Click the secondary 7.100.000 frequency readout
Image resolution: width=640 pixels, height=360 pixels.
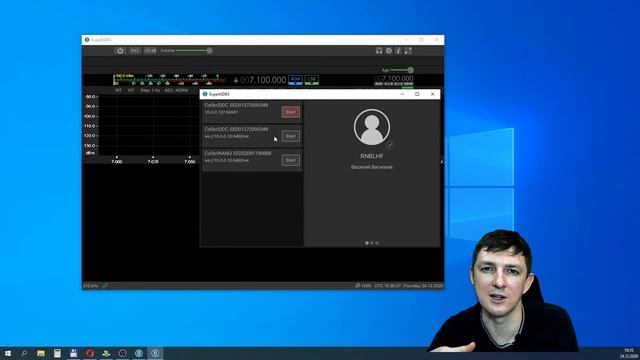click(394, 78)
